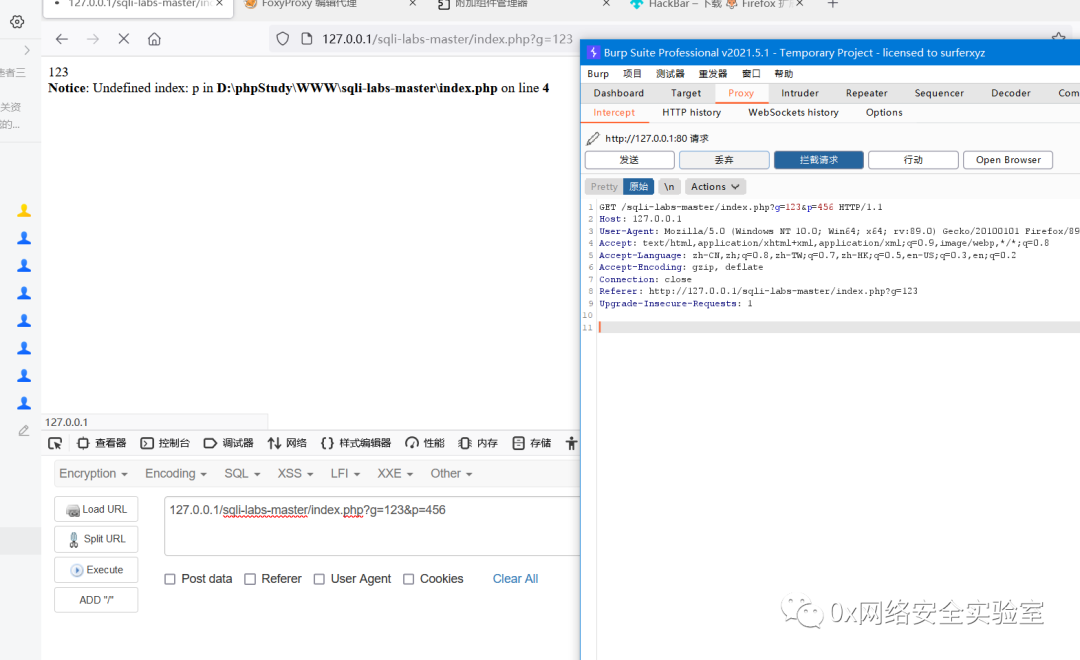Tick the Referer checkbox
1080x660 pixels.
[x=250, y=579]
